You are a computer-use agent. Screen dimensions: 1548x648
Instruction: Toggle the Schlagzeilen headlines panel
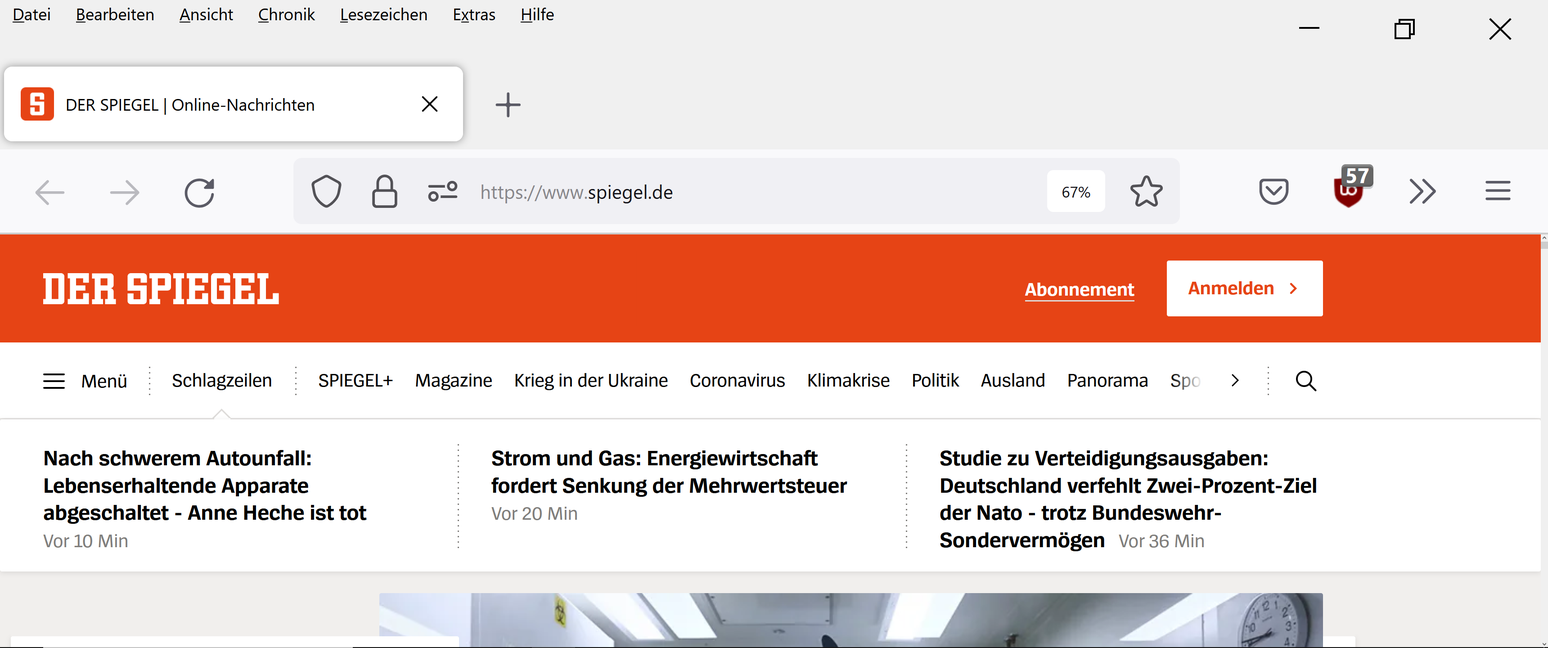pos(222,381)
